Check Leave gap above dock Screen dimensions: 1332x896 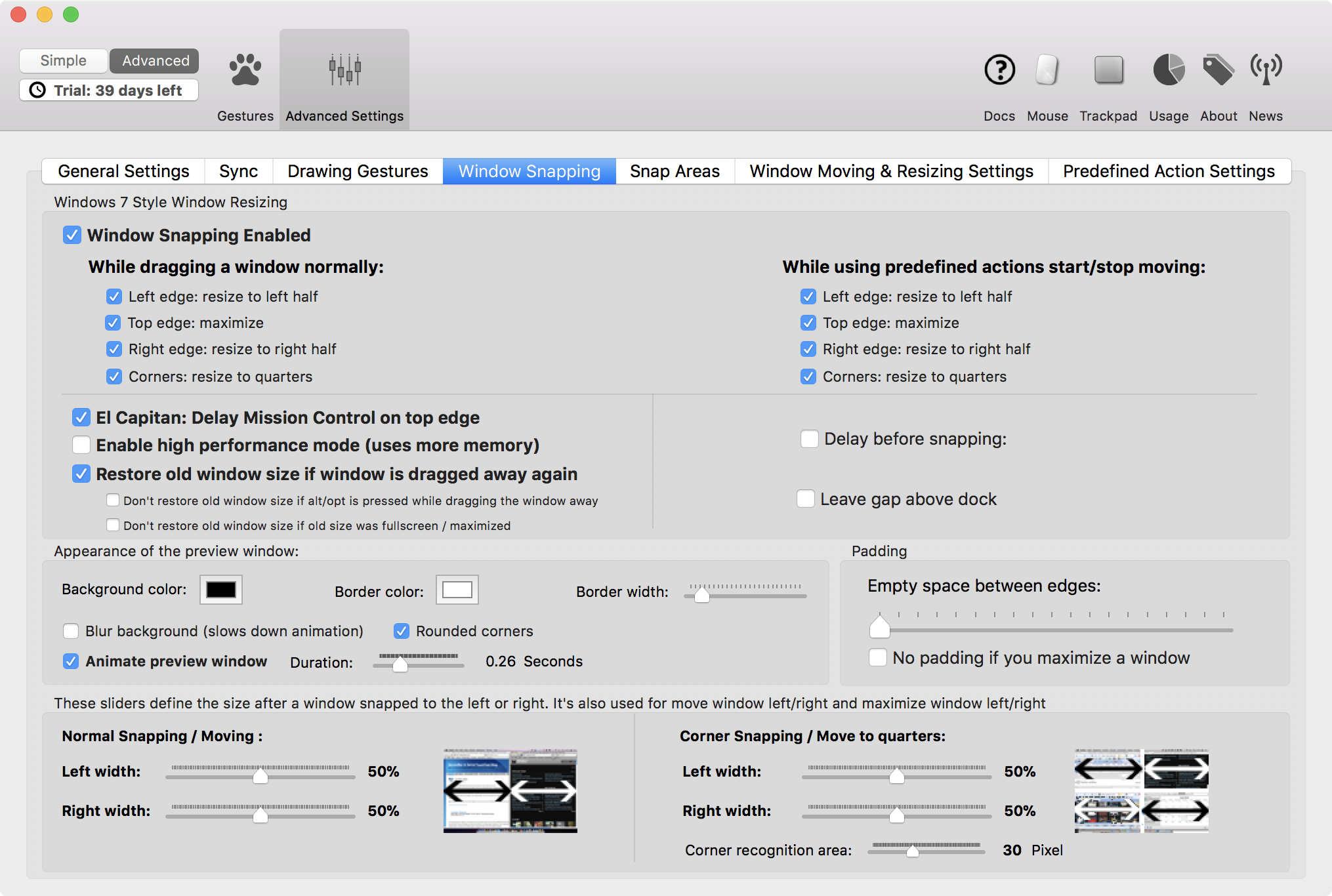tap(806, 499)
